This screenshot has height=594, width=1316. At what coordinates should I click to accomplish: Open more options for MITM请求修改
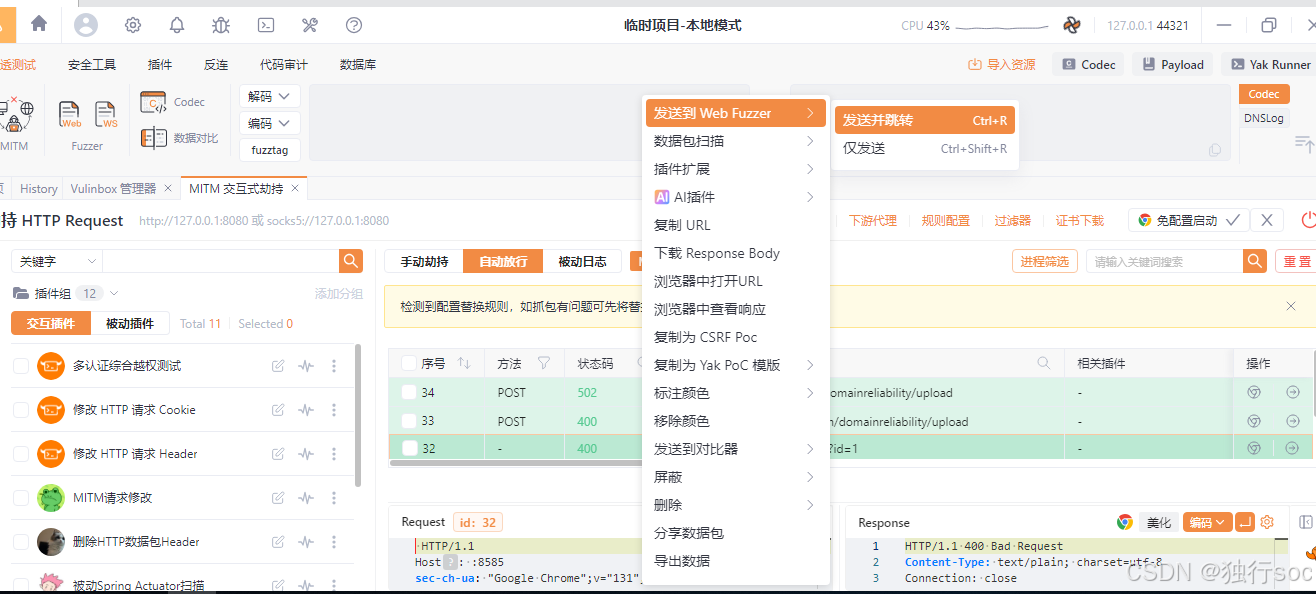(x=334, y=498)
